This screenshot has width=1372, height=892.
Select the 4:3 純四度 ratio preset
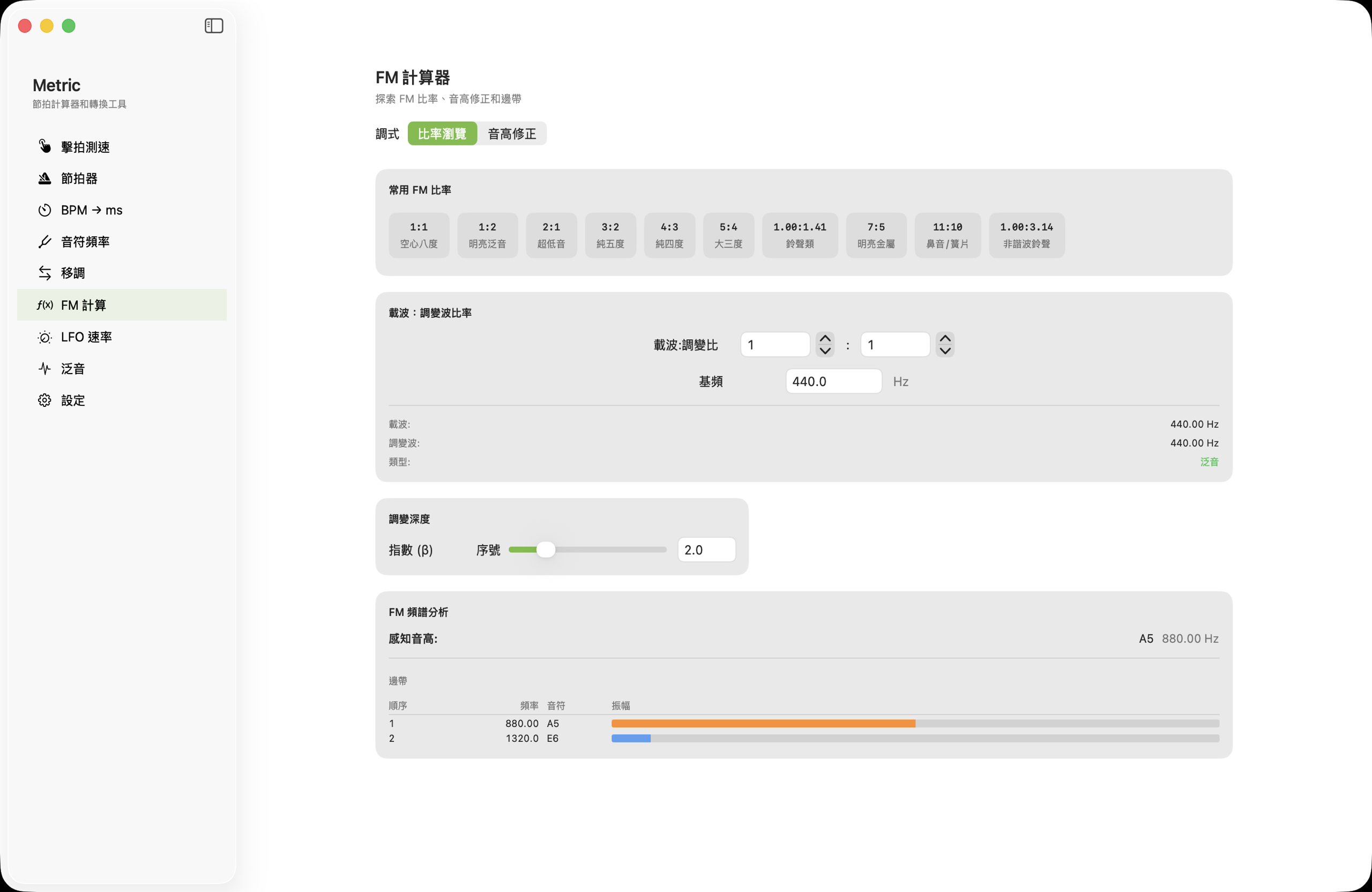point(669,235)
